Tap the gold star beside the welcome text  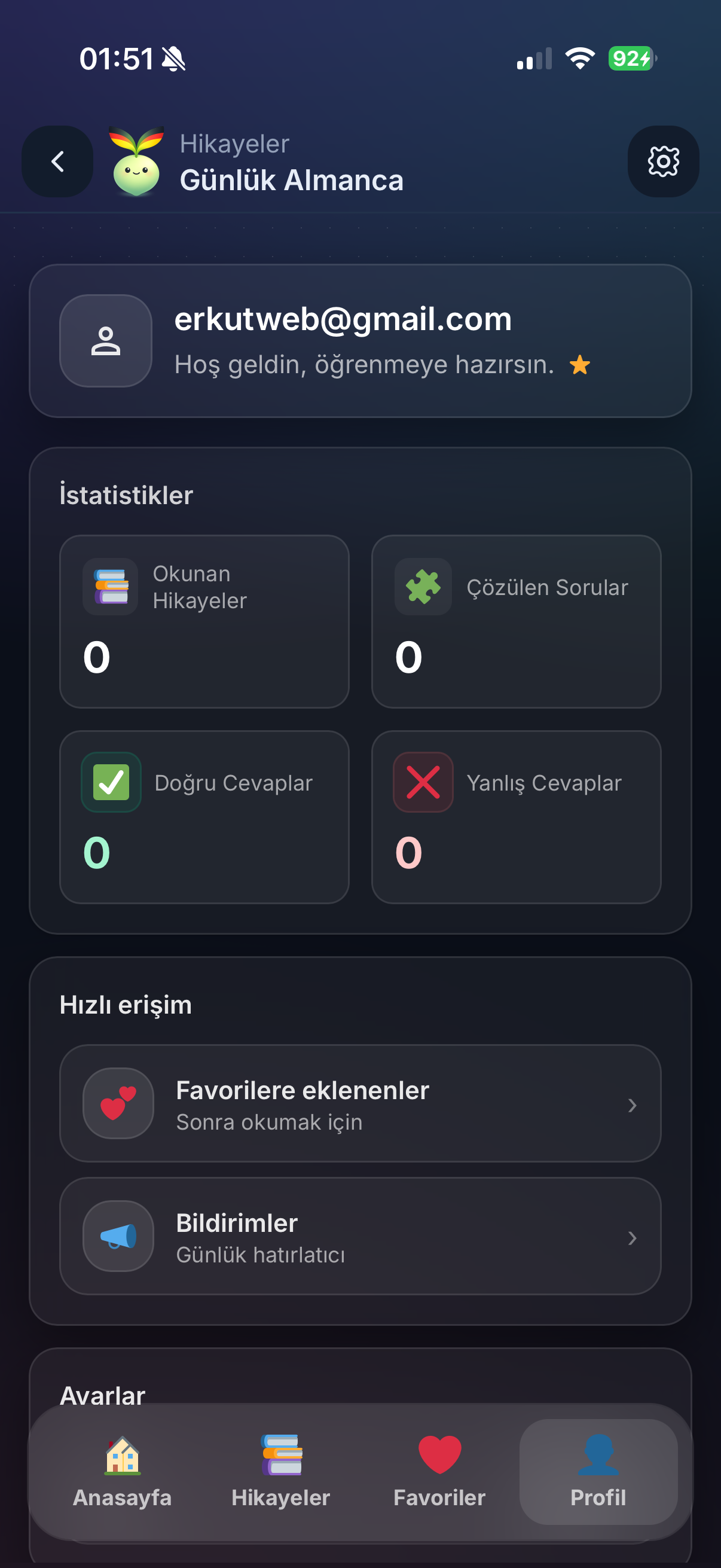click(x=579, y=365)
